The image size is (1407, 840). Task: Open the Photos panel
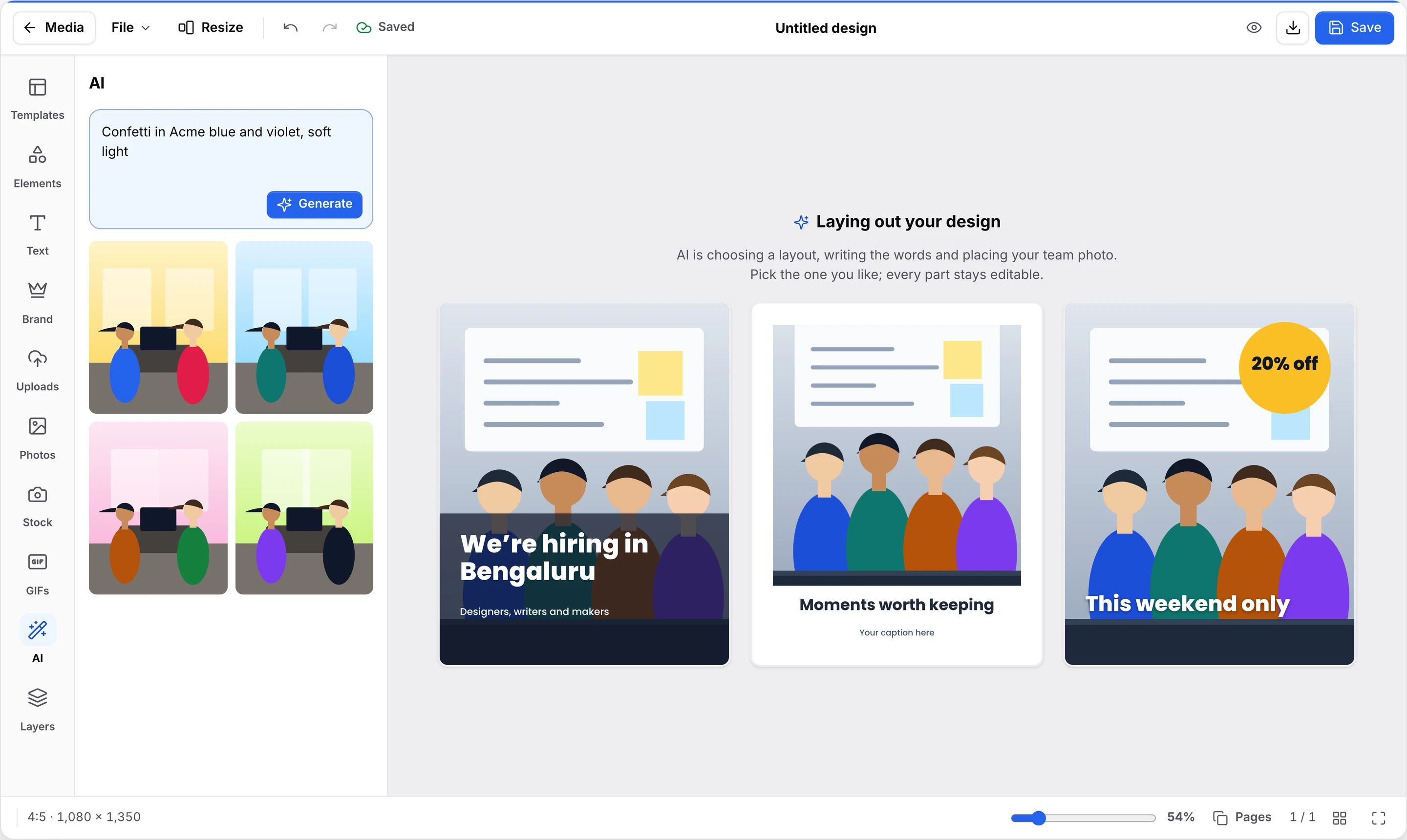tap(37, 438)
